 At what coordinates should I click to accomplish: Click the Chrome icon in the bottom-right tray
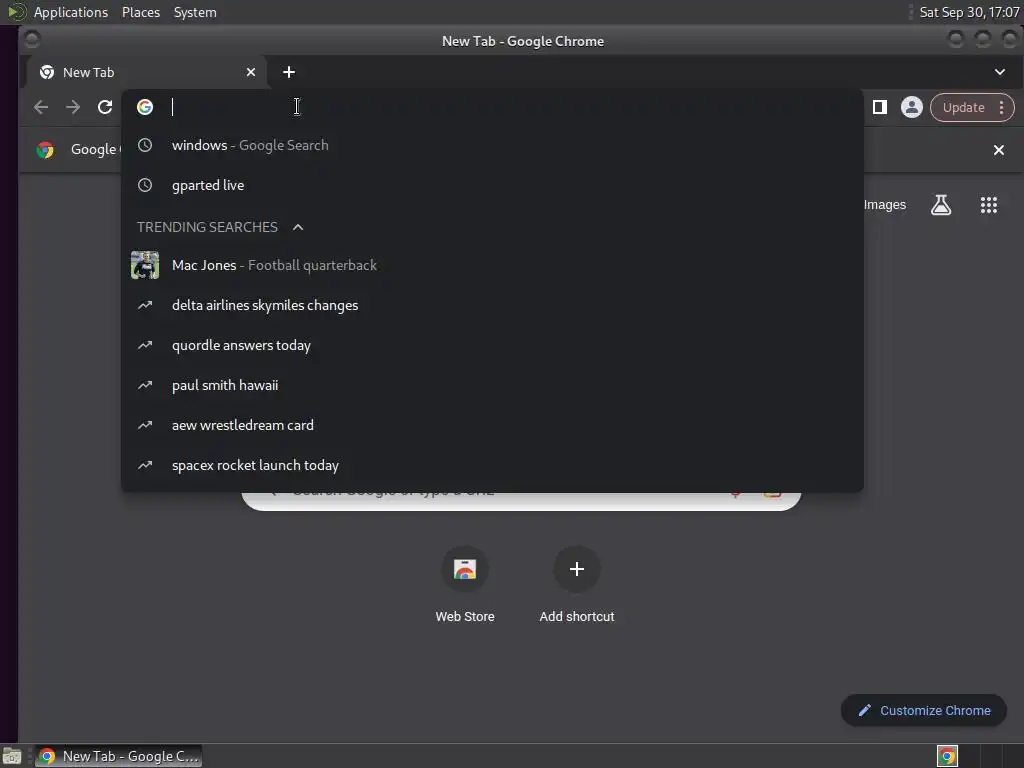(x=947, y=756)
